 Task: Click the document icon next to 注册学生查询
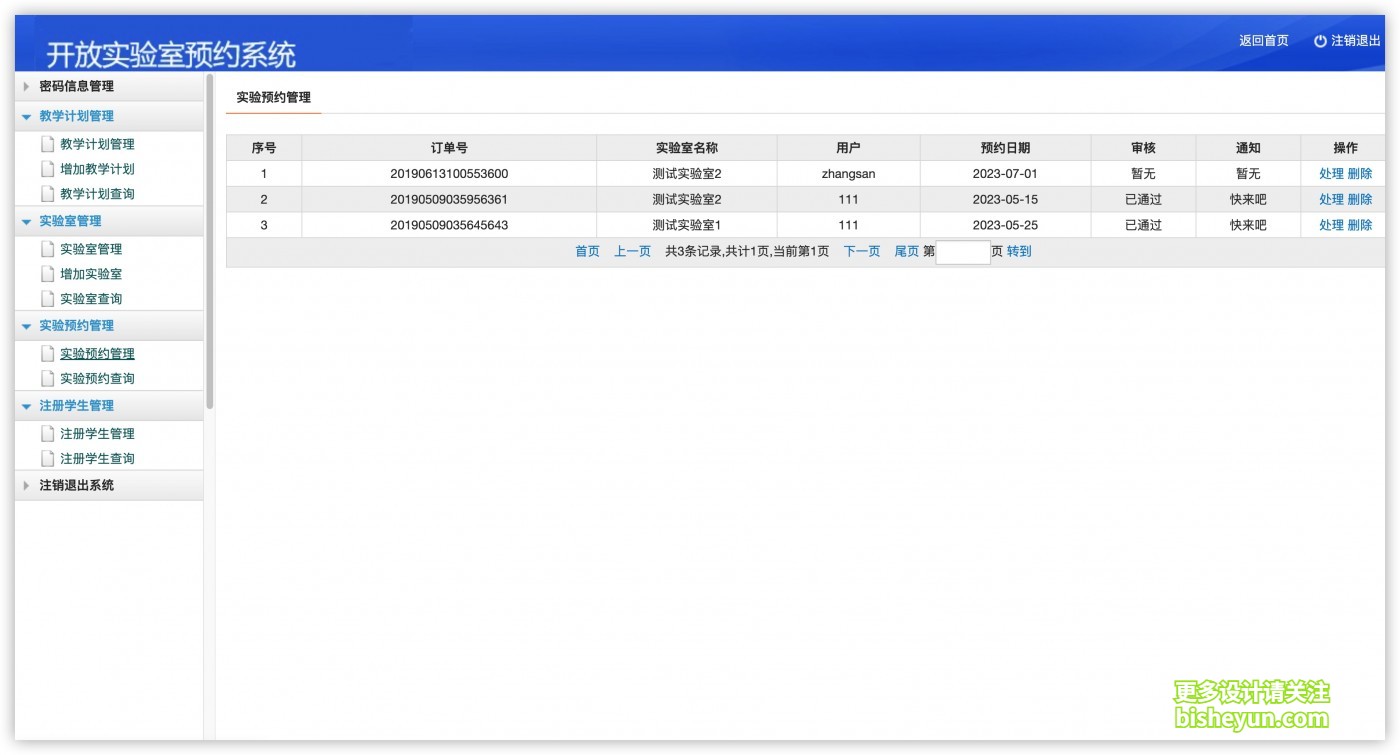click(47, 458)
